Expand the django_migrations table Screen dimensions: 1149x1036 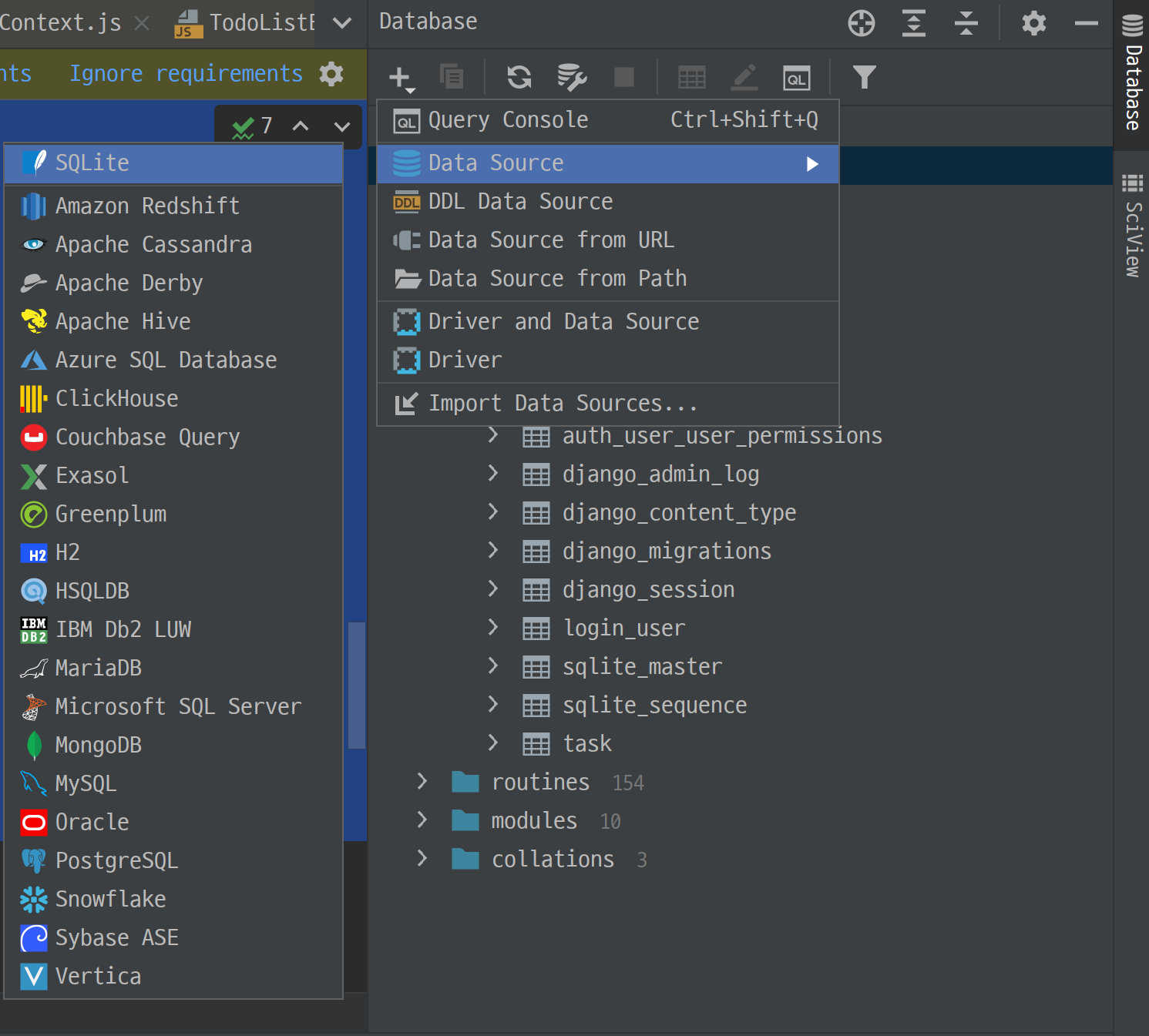[493, 551]
